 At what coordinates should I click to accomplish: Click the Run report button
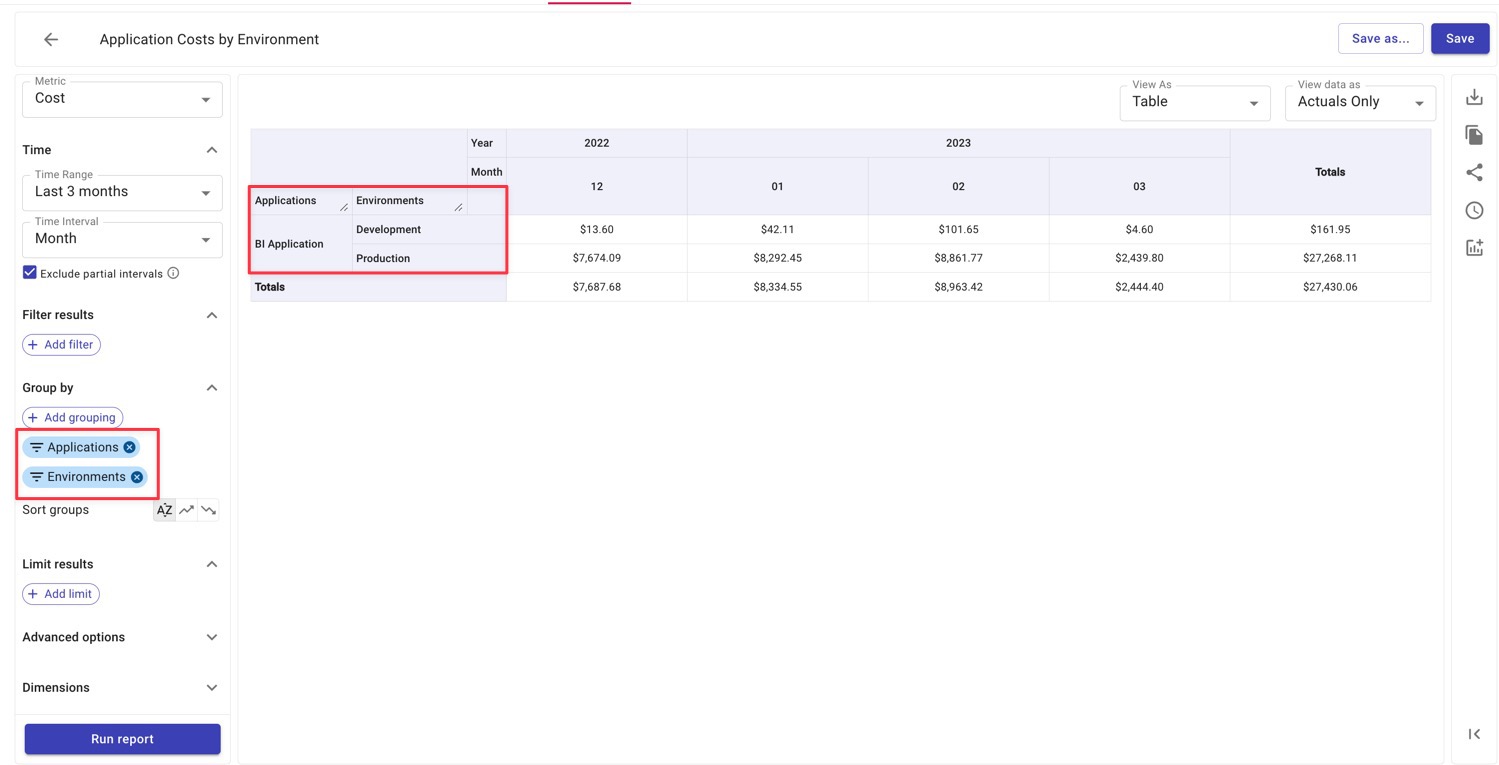click(122, 739)
